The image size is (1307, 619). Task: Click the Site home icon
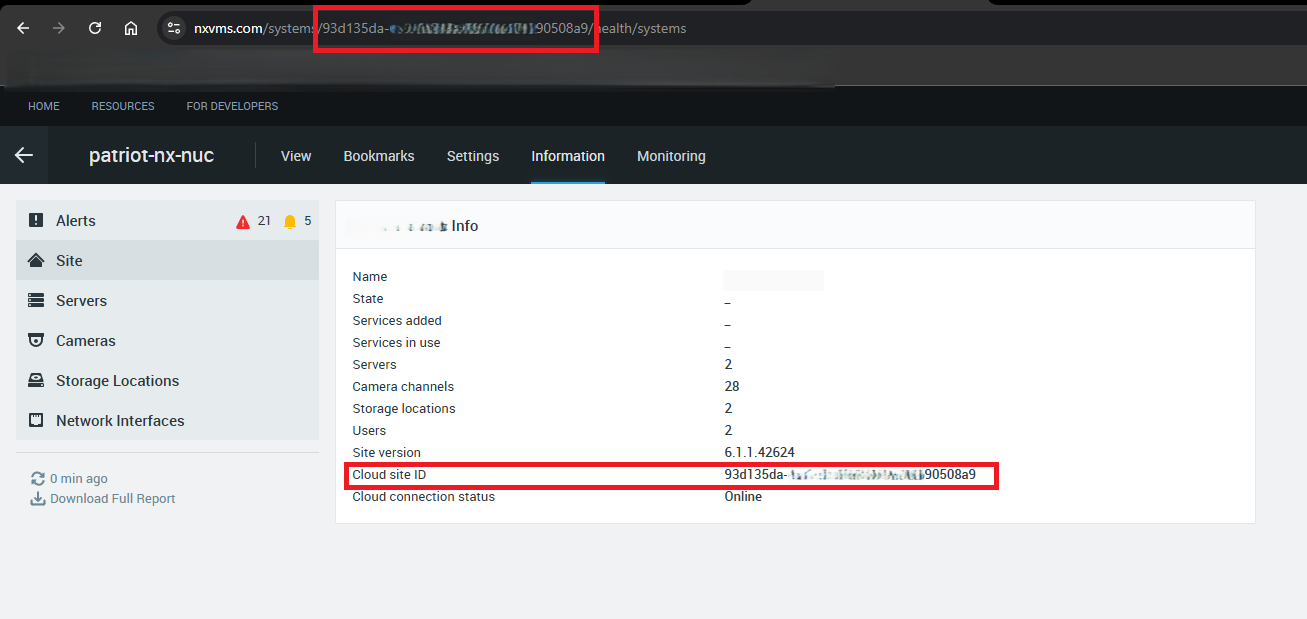point(36,261)
